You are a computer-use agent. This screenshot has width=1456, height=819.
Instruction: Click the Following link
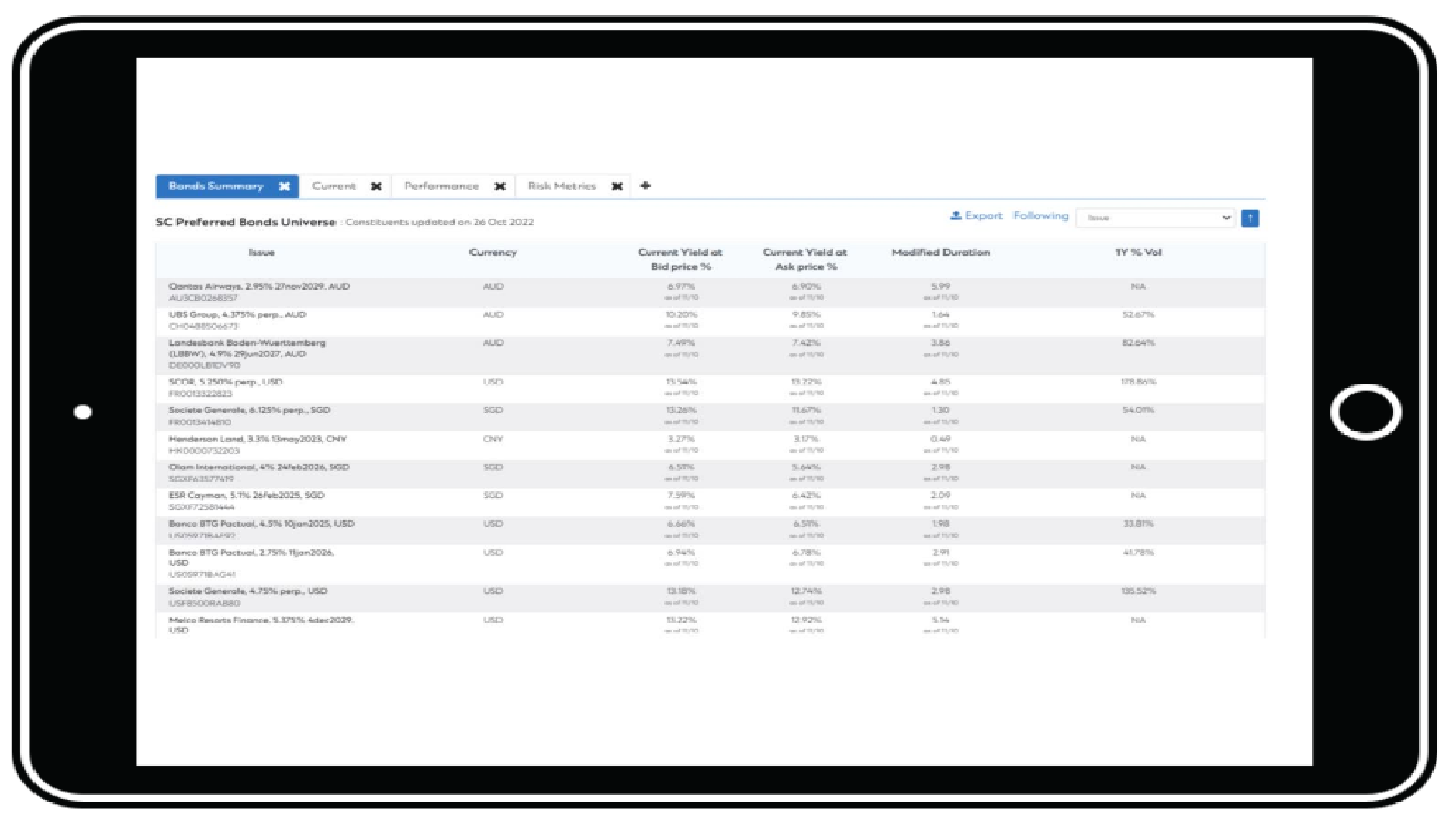coord(1040,216)
